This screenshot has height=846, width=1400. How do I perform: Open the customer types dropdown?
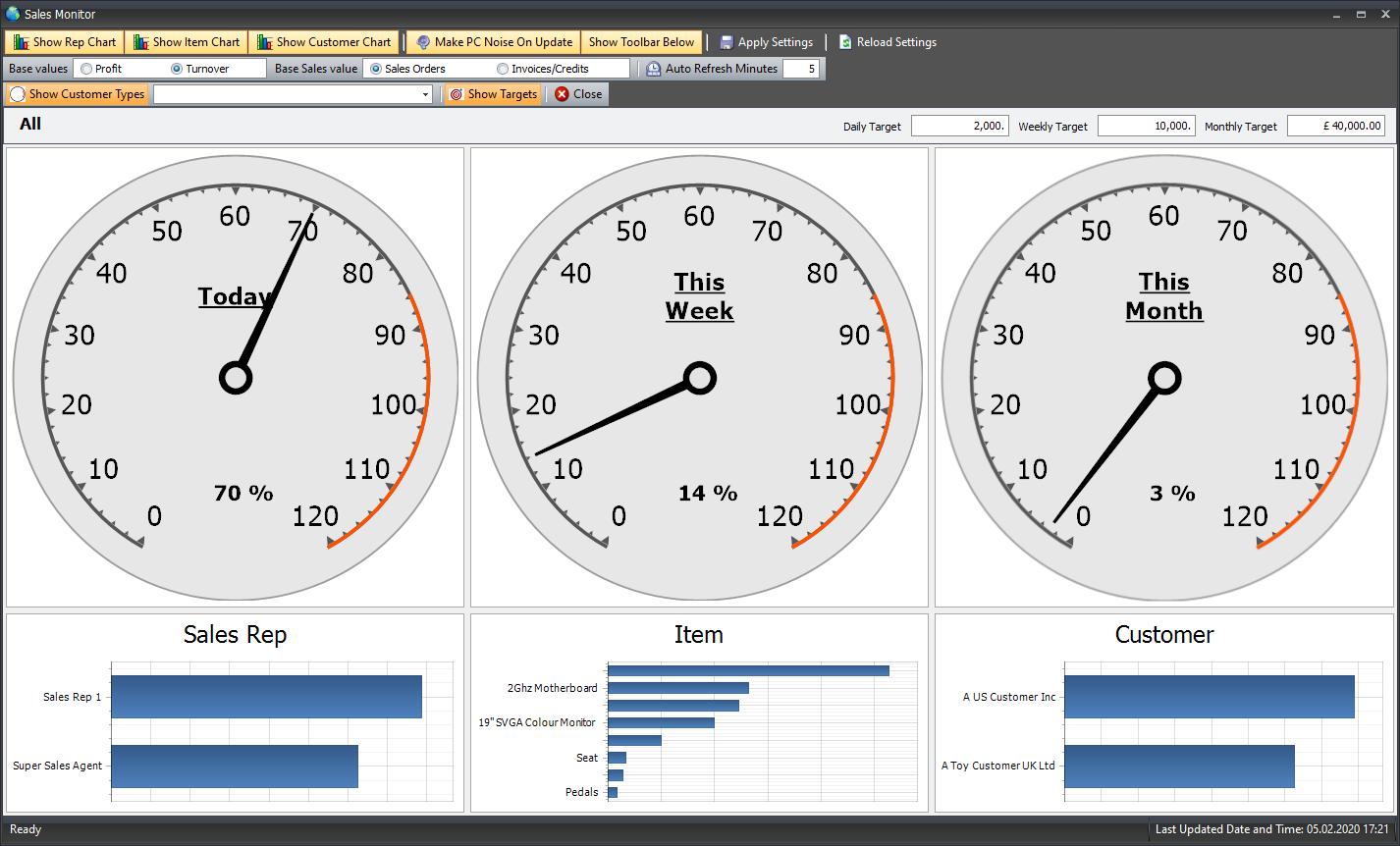[425, 95]
